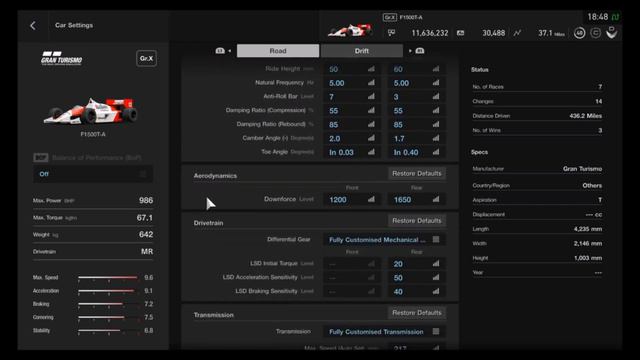
Task: Click the Stability performance bar
Action: [108, 331]
